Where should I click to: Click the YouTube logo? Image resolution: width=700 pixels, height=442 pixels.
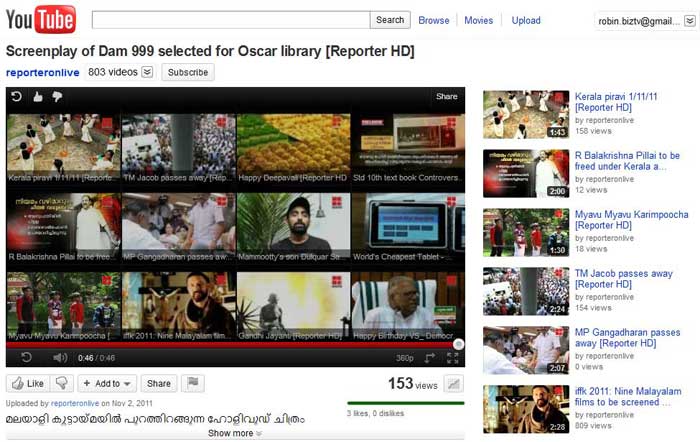[x=41, y=19]
